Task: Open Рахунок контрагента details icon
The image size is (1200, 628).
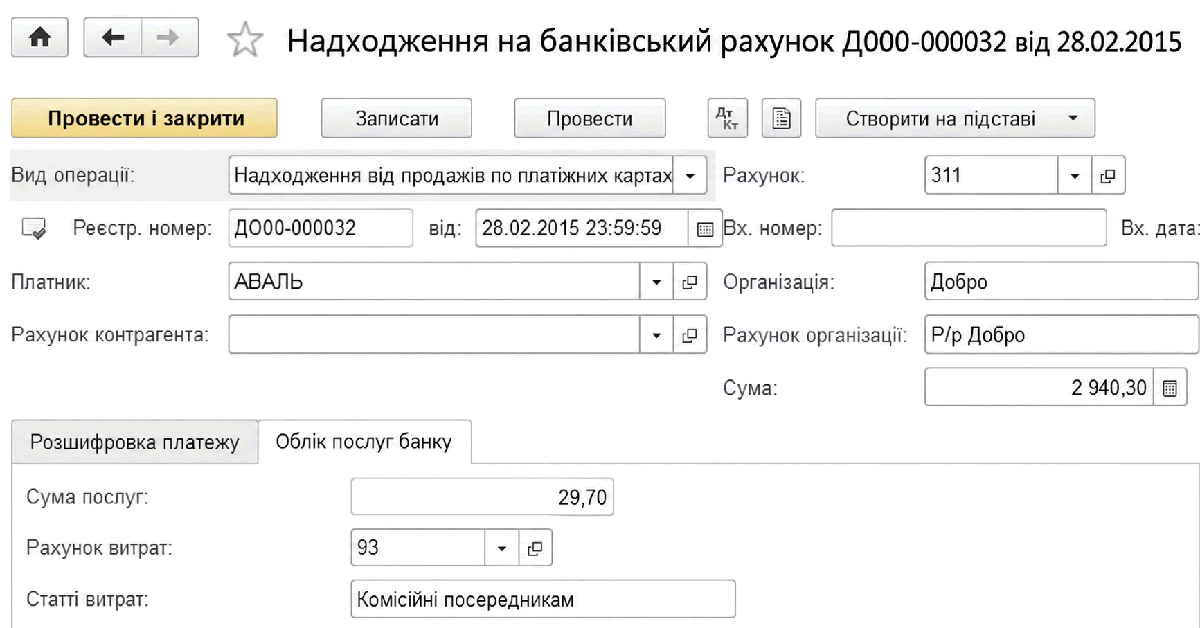Action: pyautogui.click(x=688, y=335)
